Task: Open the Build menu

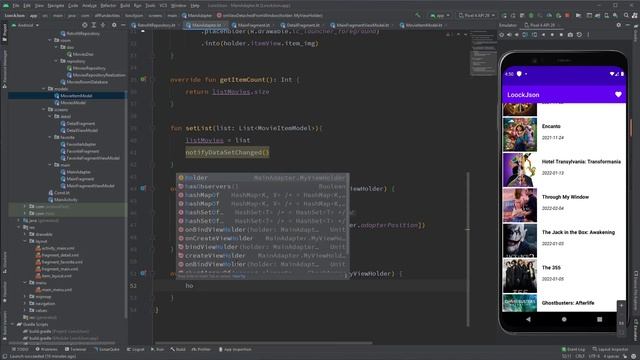Action: 125,6
